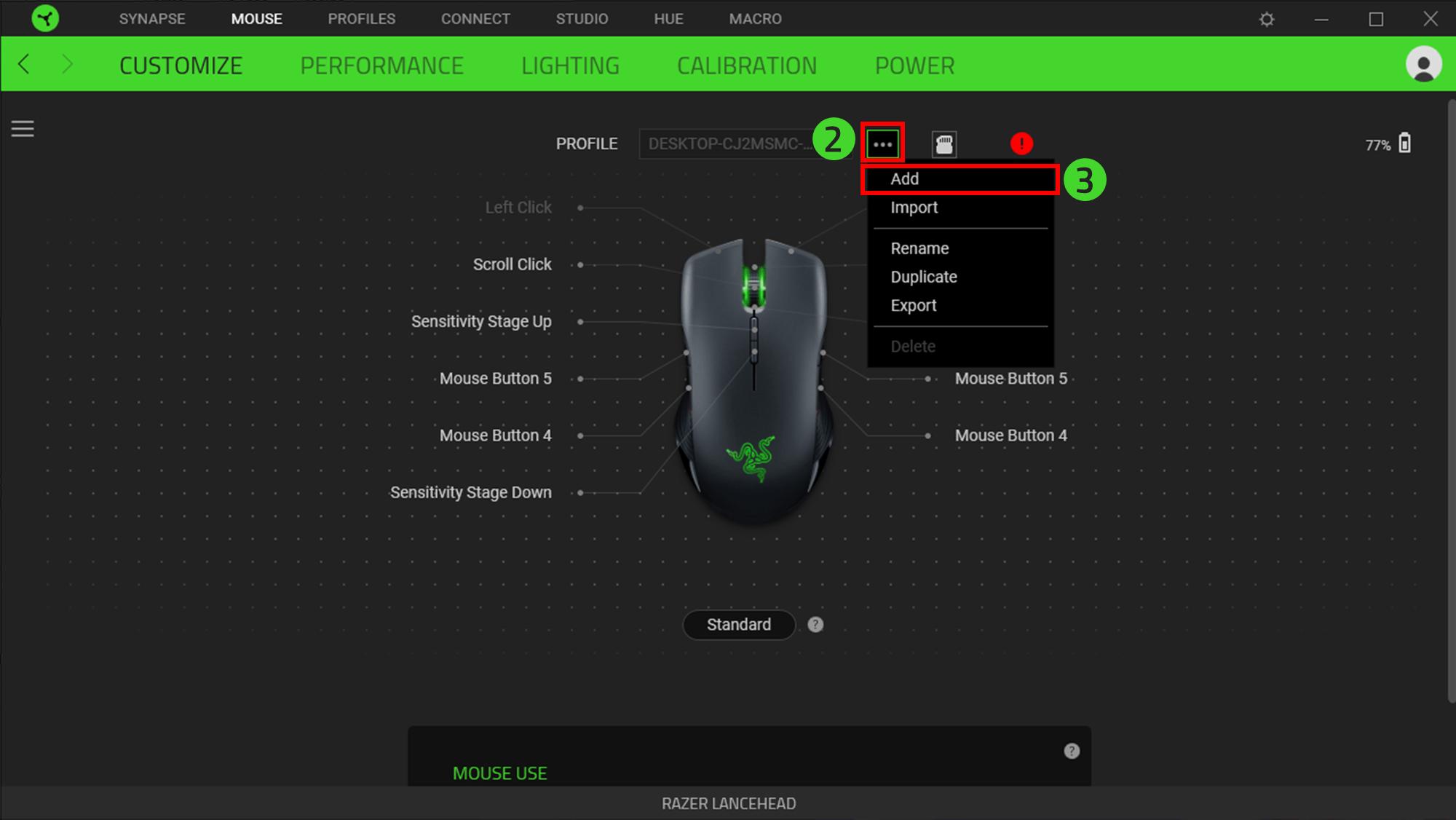
Task: Open the app settings gear
Action: click(x=1267, y=18)
